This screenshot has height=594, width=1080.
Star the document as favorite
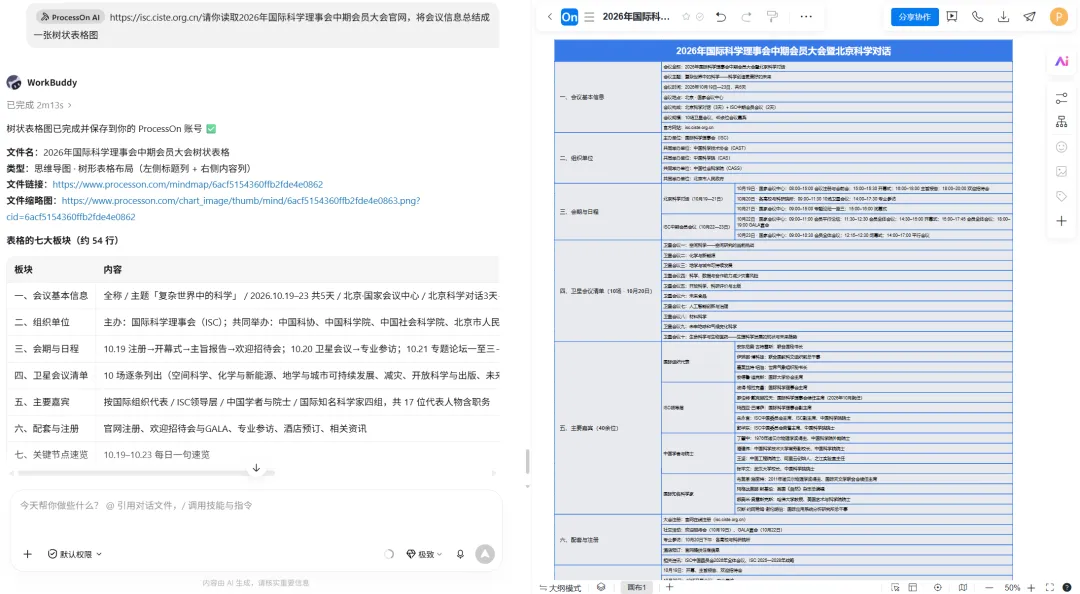click(x=686, y=17)
